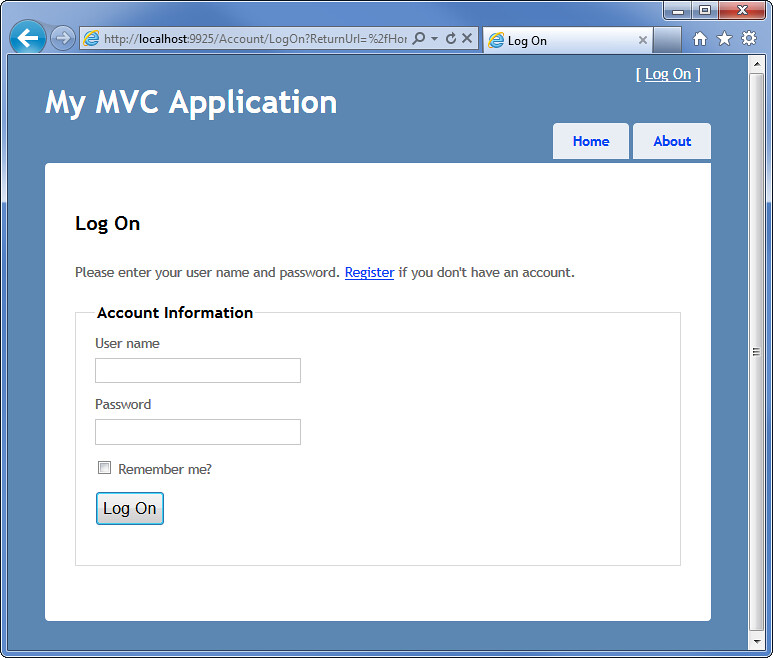The height and width of the screenshot is (658, 773).
Task: Click the browser Forward arrow button
Action: (x=63, y=38)
